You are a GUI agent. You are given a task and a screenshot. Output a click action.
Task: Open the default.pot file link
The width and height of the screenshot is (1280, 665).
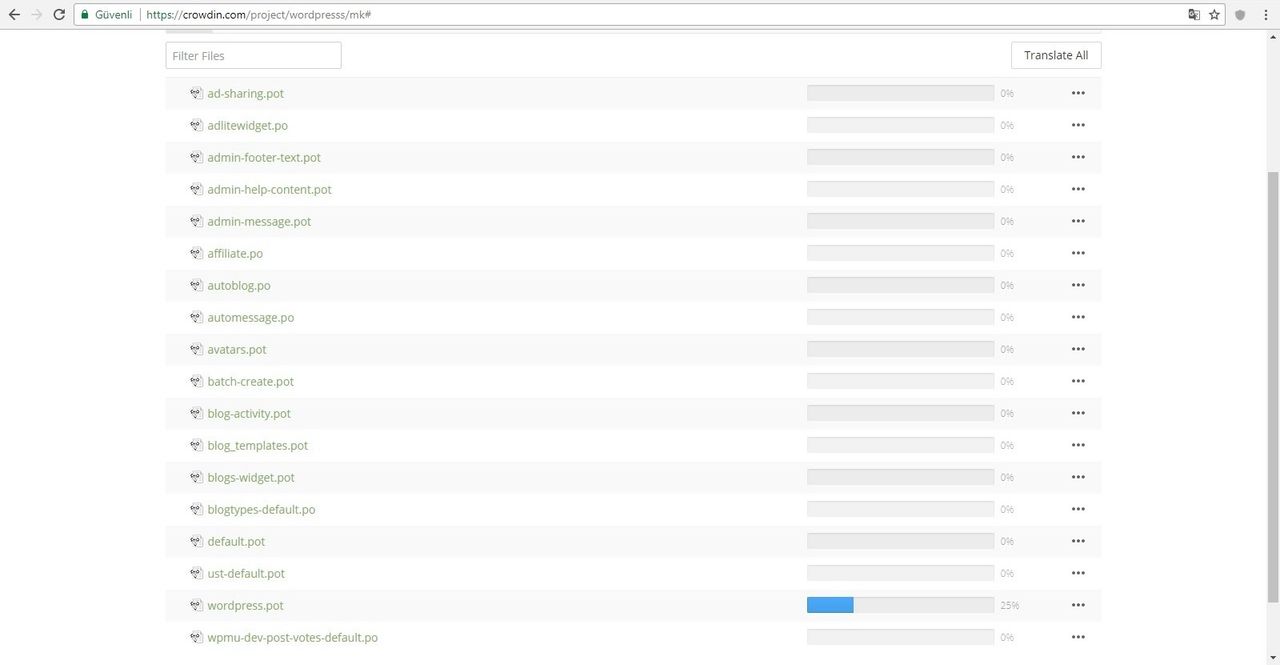236,541
